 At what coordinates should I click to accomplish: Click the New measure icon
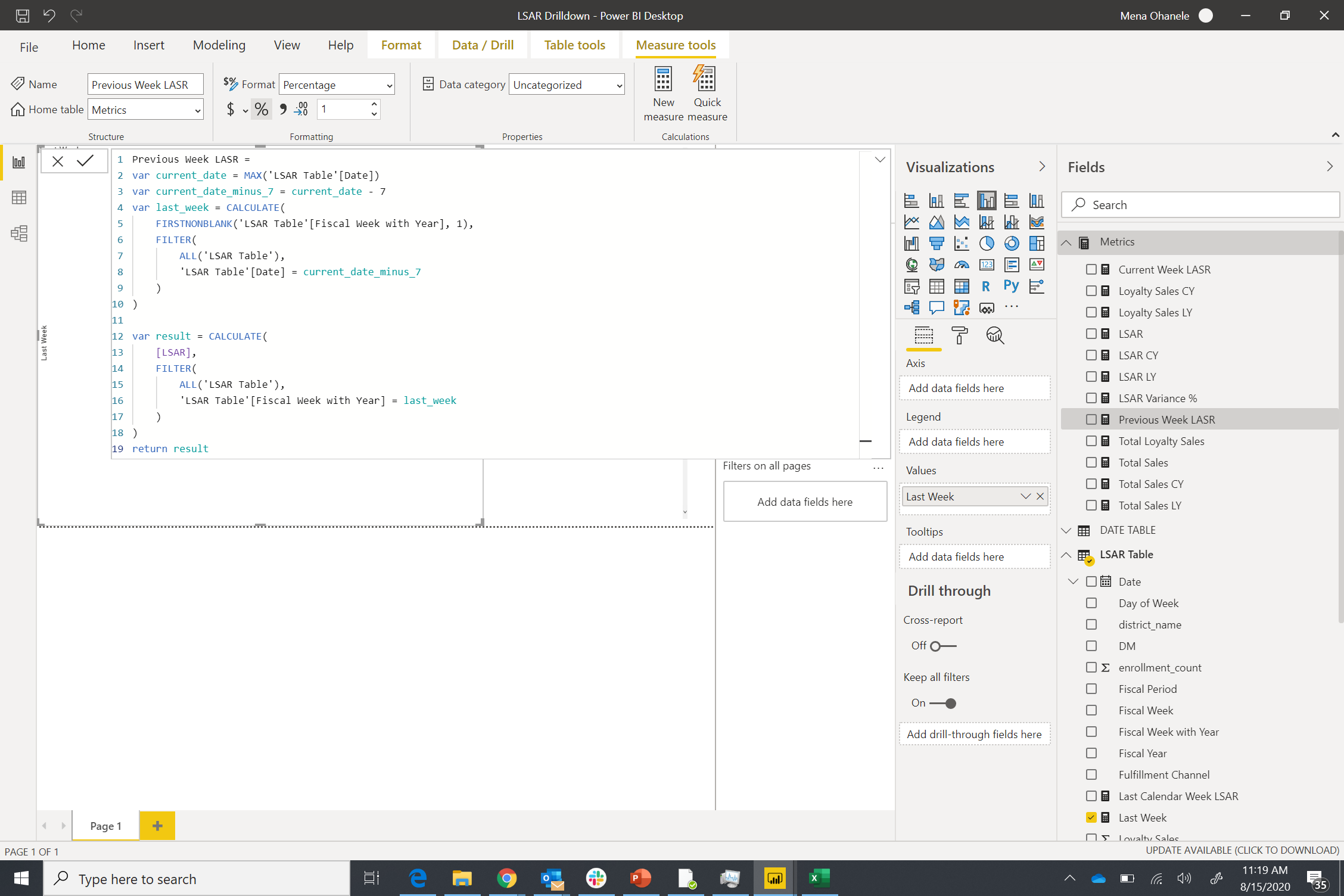click(663, 94)
